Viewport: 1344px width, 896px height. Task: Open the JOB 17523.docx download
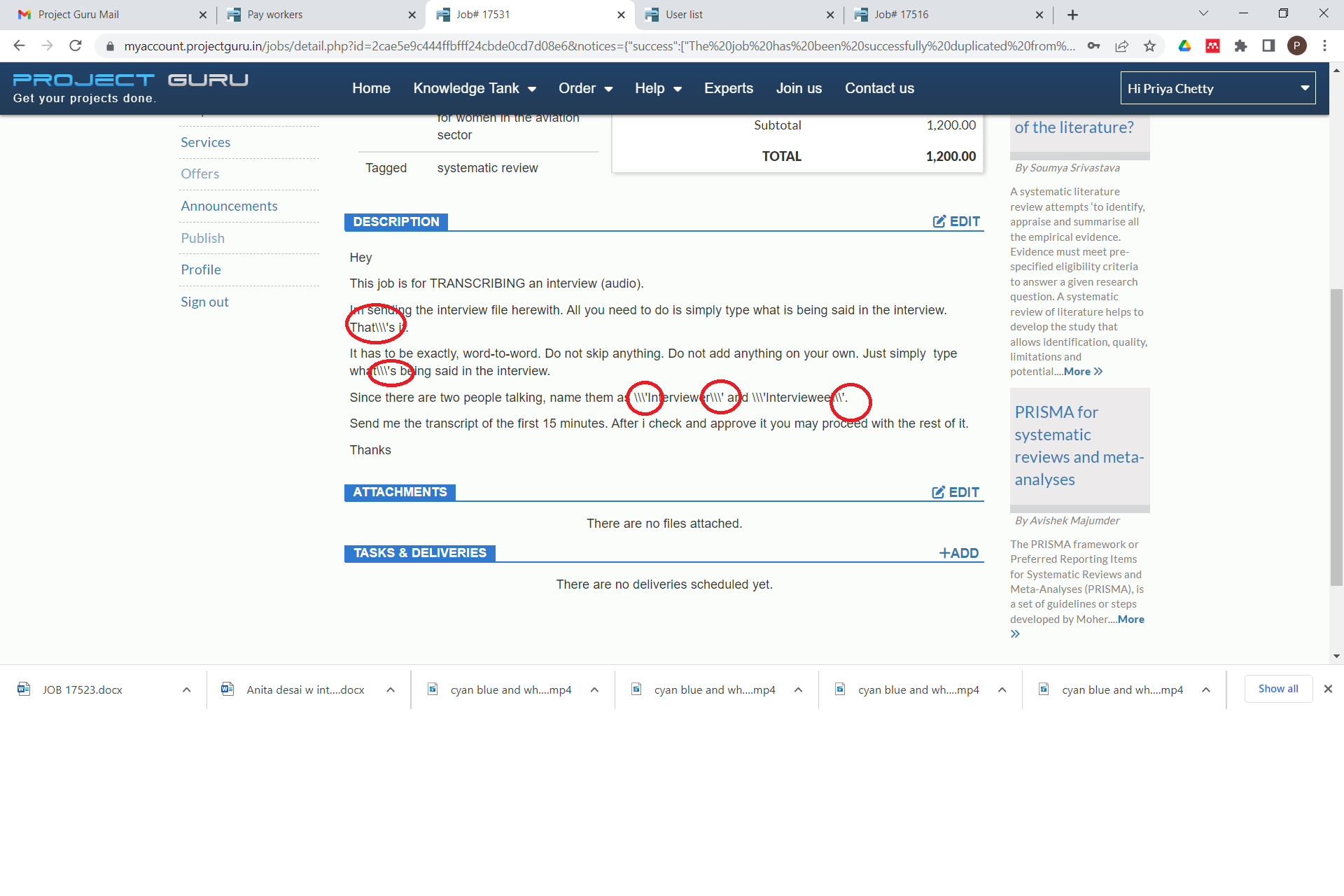point(82,689)
